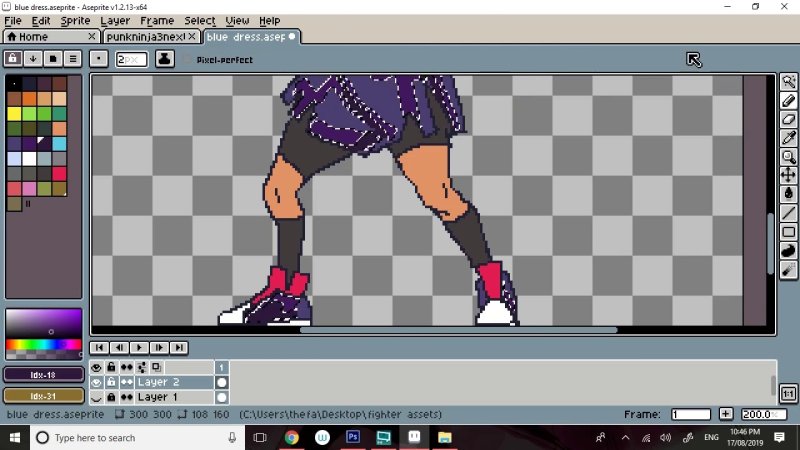Select the Rectangle shape tool
The width and height of the screenshot is (800, 450).
click(788, 232)
